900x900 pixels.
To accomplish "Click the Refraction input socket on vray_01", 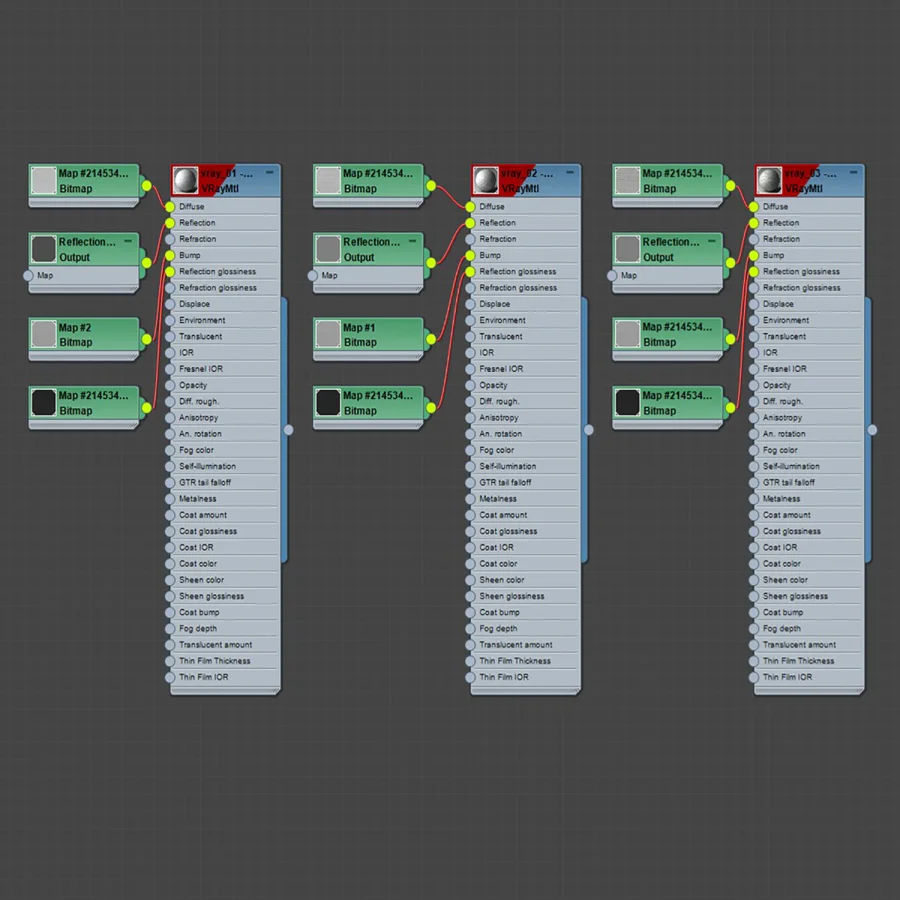I will [170, 239].
